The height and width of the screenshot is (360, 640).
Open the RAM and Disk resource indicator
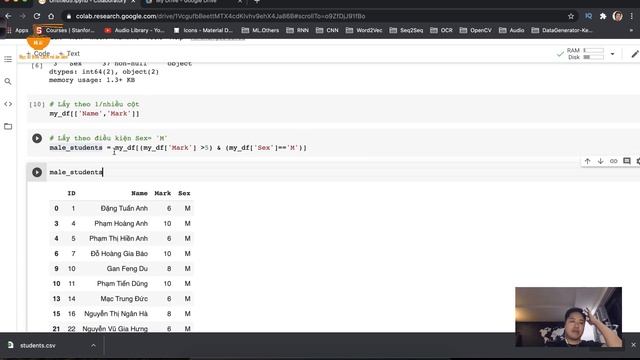click(586, 53)
